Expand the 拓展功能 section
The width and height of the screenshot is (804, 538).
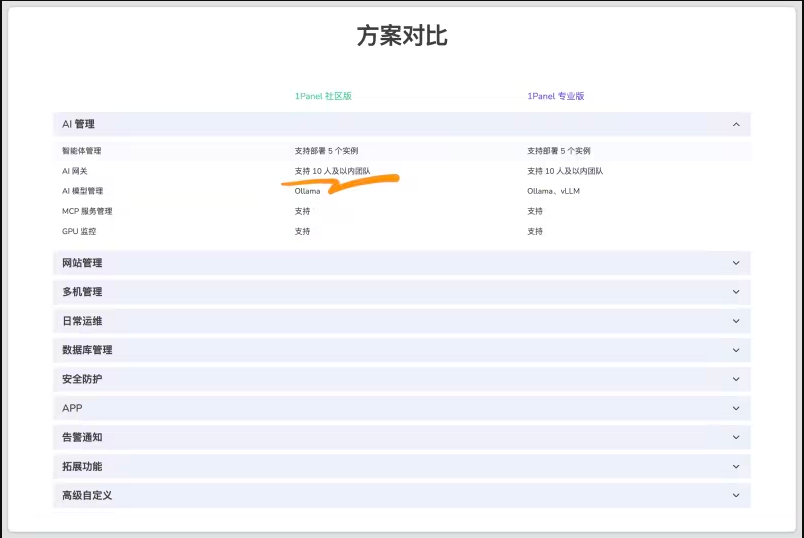[x=401, y=466]
